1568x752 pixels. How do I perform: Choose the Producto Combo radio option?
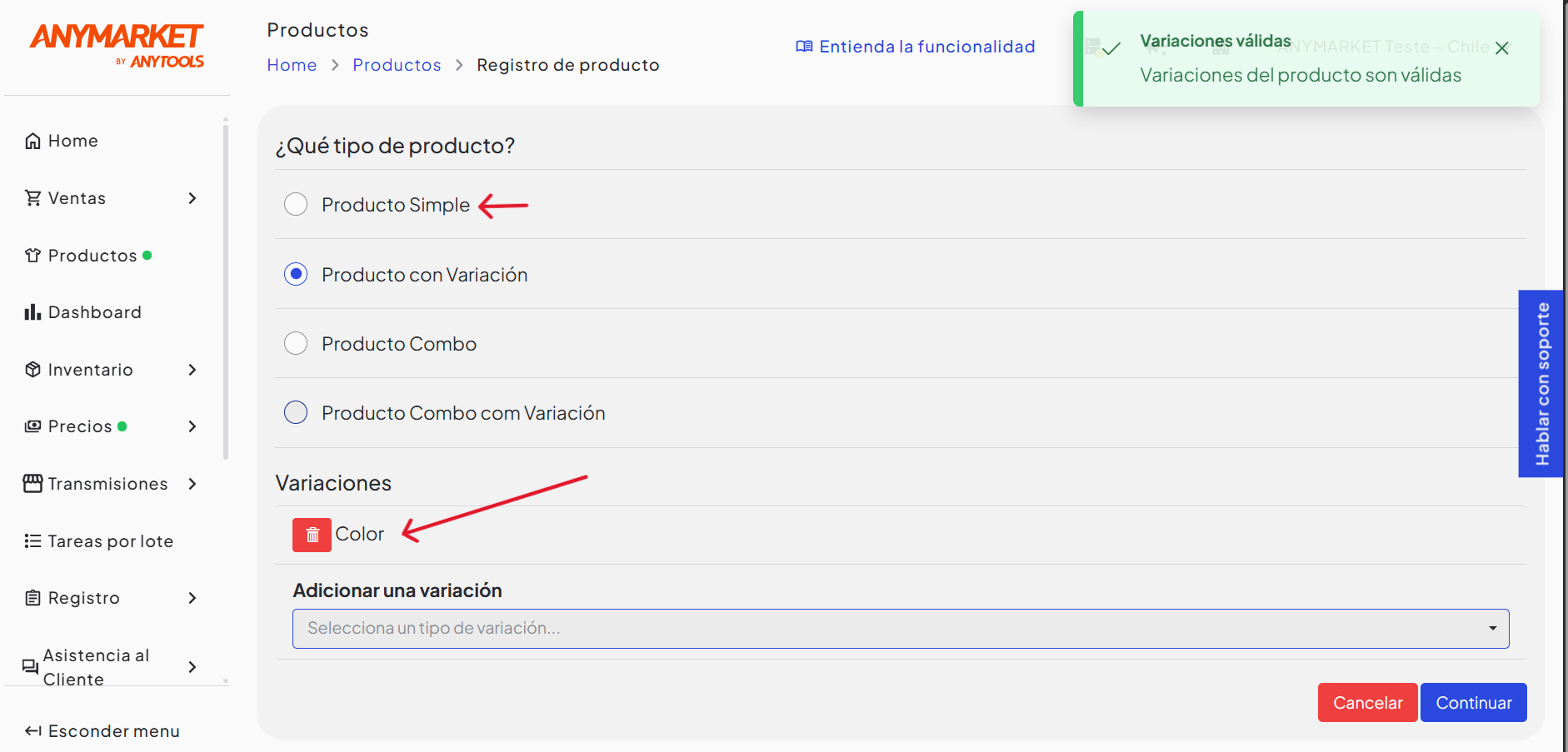[x=296, y=344]
